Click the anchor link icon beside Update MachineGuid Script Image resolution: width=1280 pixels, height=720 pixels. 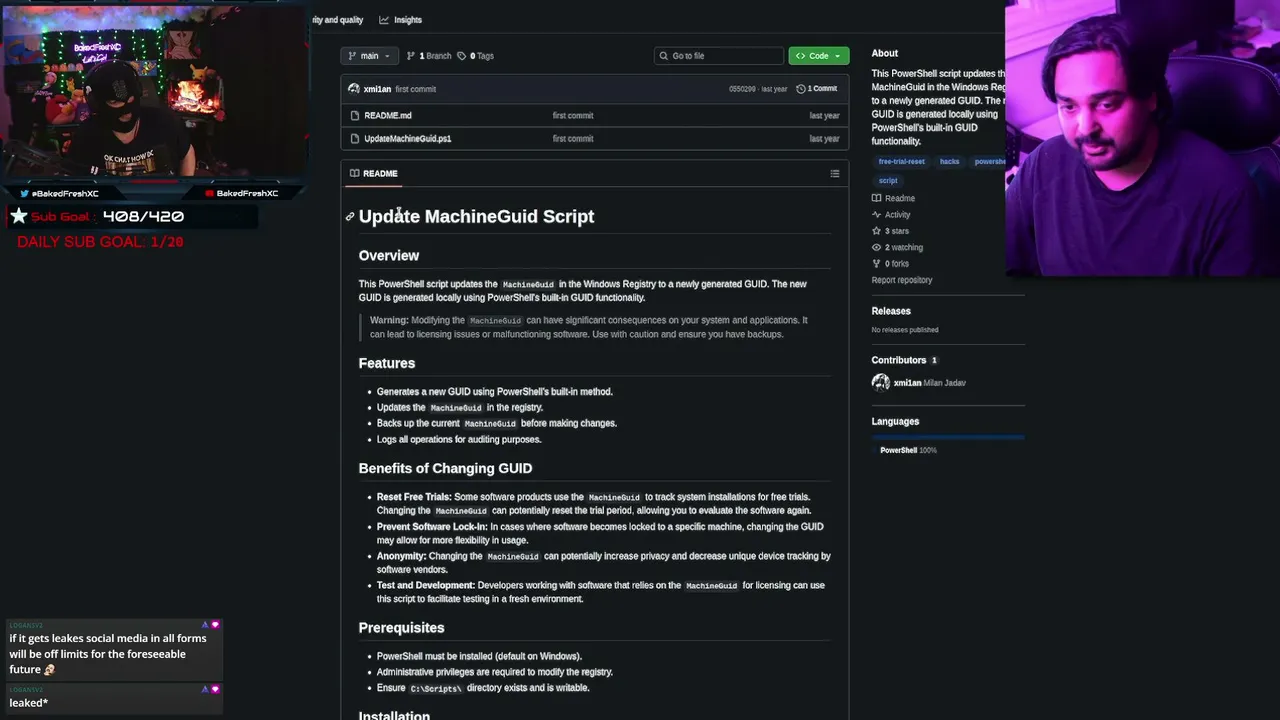tap(350, 217)
